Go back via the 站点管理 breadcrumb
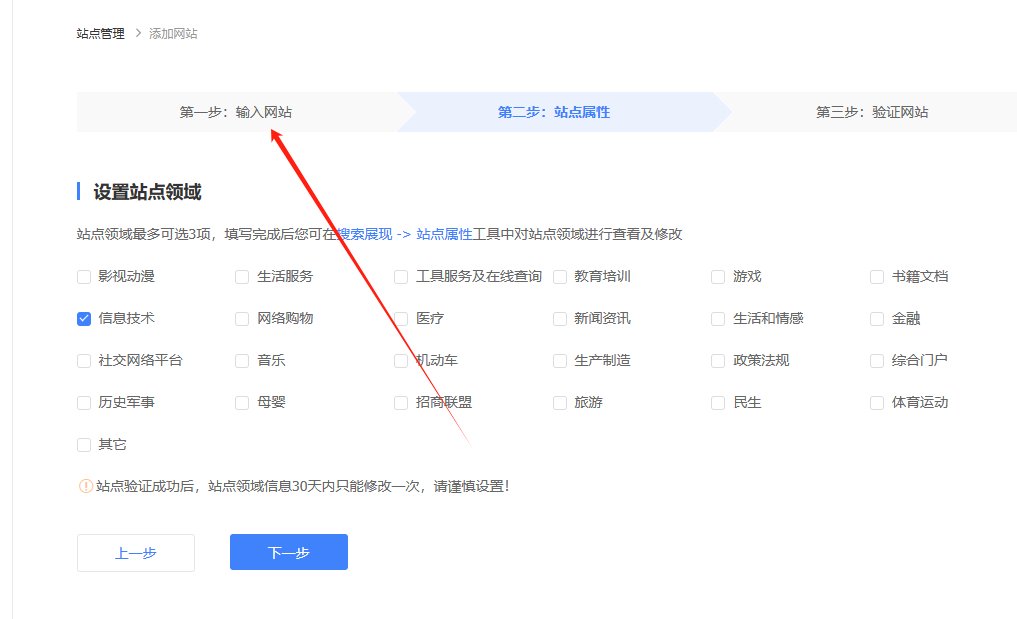 point(98,33)
